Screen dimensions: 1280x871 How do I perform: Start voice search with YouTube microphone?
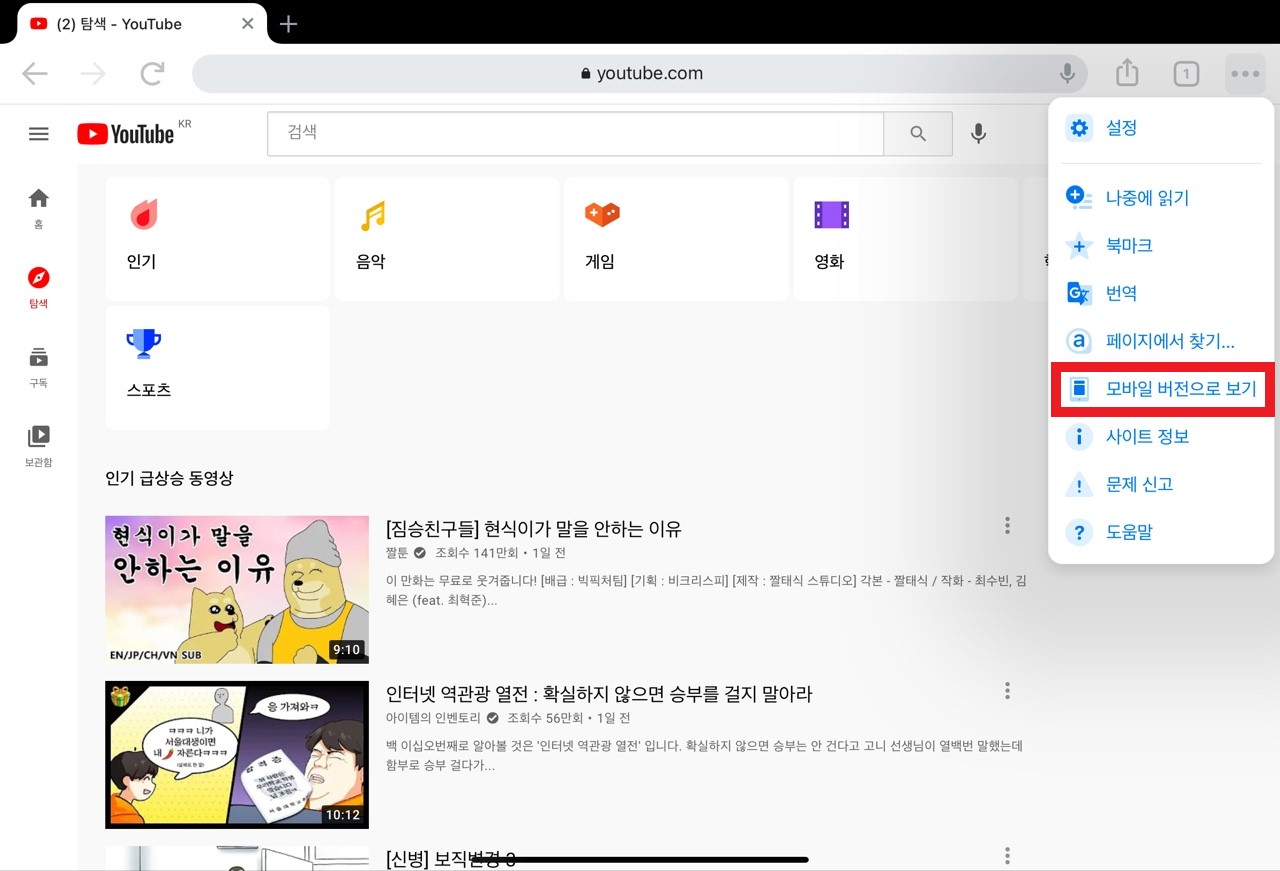tap(979, 133)
